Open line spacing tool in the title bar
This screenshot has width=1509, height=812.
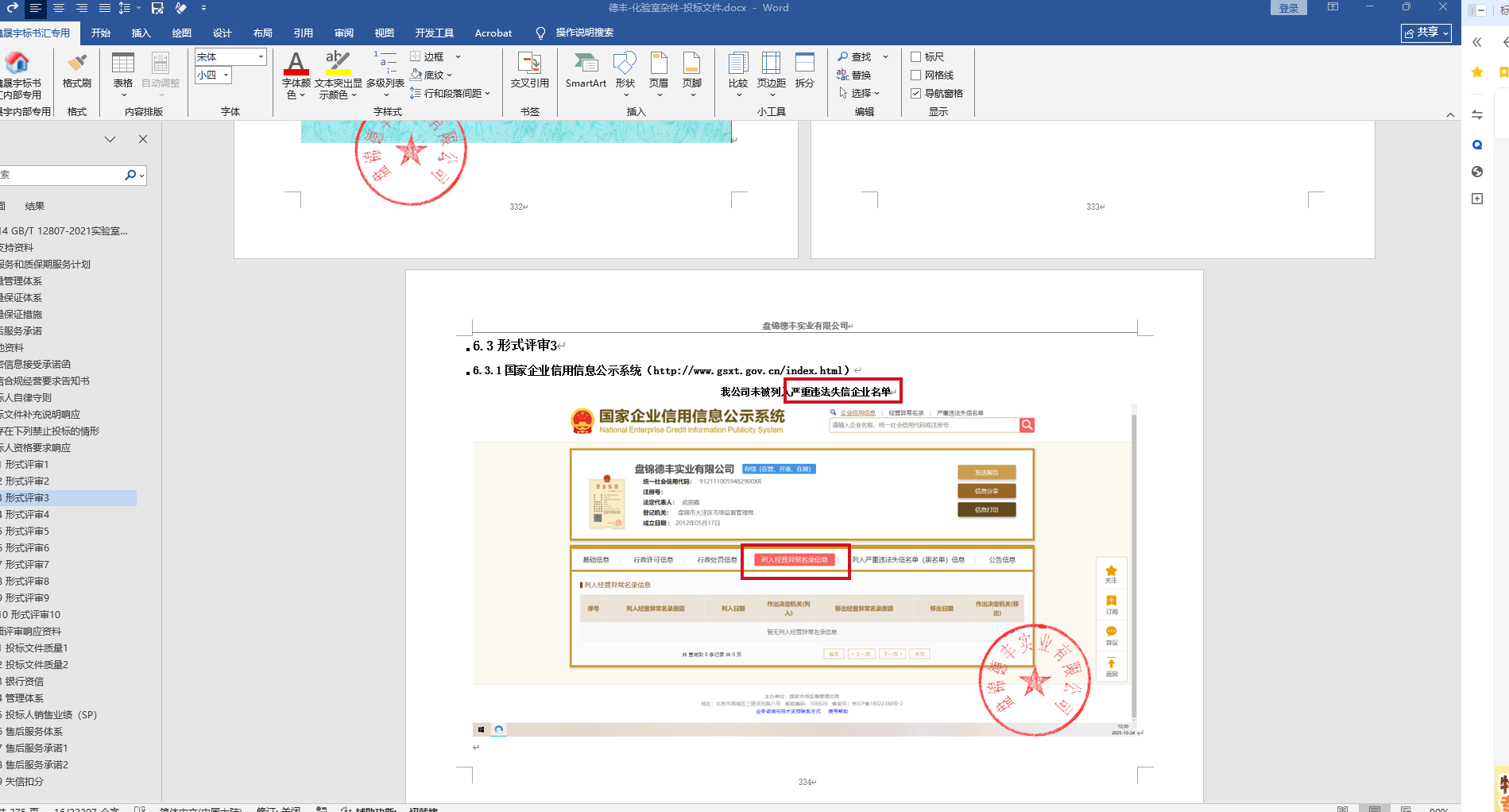tap(125, 8)
